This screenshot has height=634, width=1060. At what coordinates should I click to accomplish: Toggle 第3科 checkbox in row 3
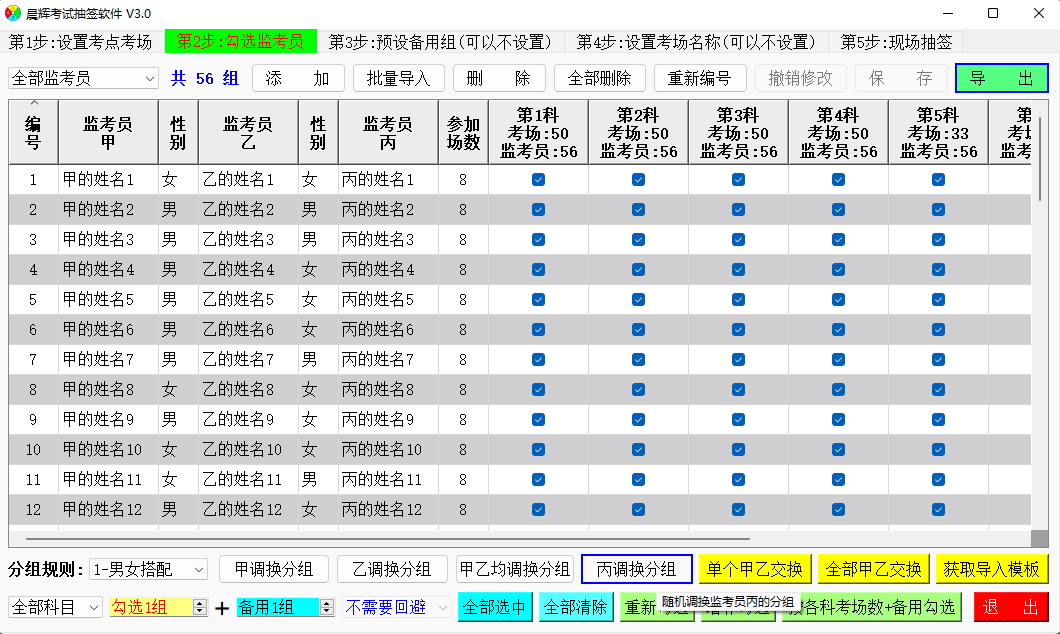tap(738, 239)
